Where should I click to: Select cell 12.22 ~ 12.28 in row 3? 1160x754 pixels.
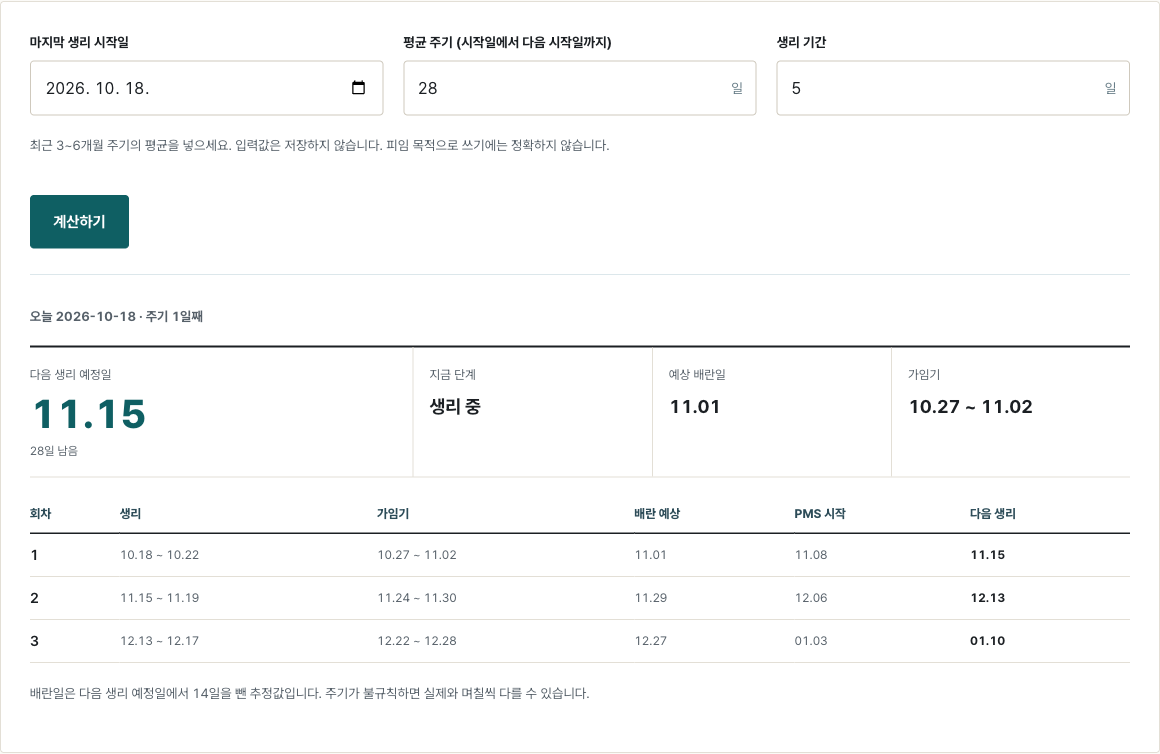tap(417, 641)
